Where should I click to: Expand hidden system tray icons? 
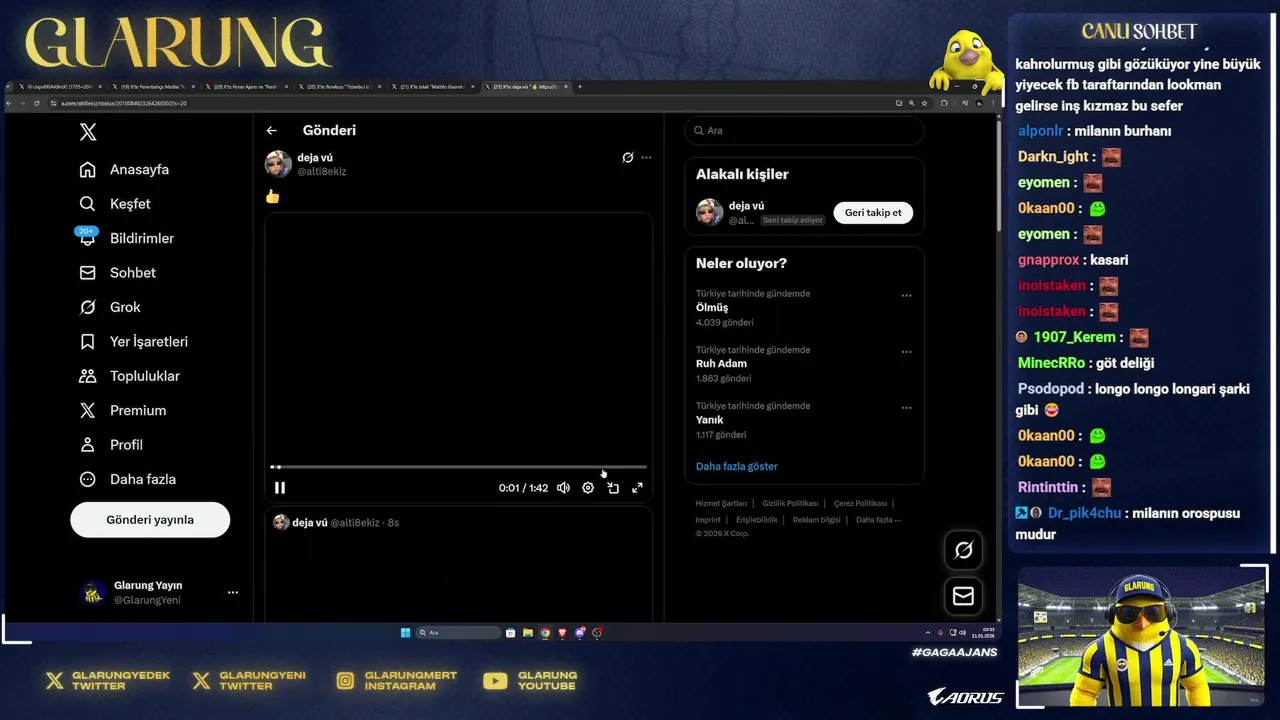tap(928, 633)
